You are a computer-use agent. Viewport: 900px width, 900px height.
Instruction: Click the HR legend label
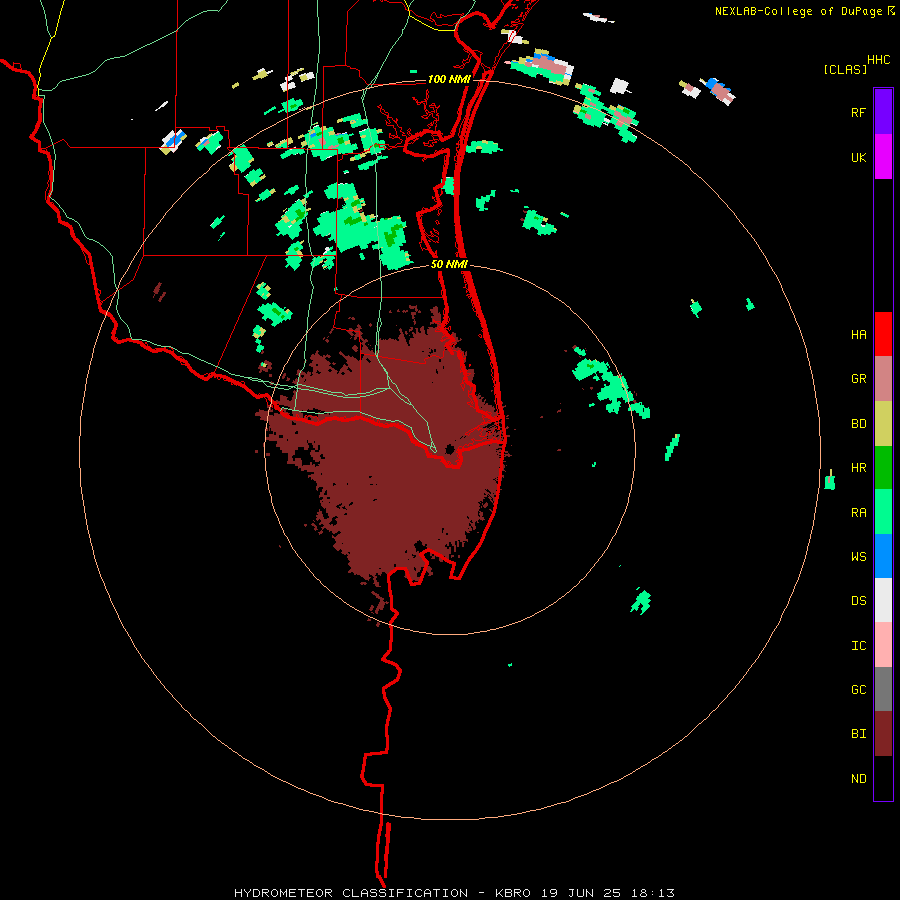(x=858, y=468)
